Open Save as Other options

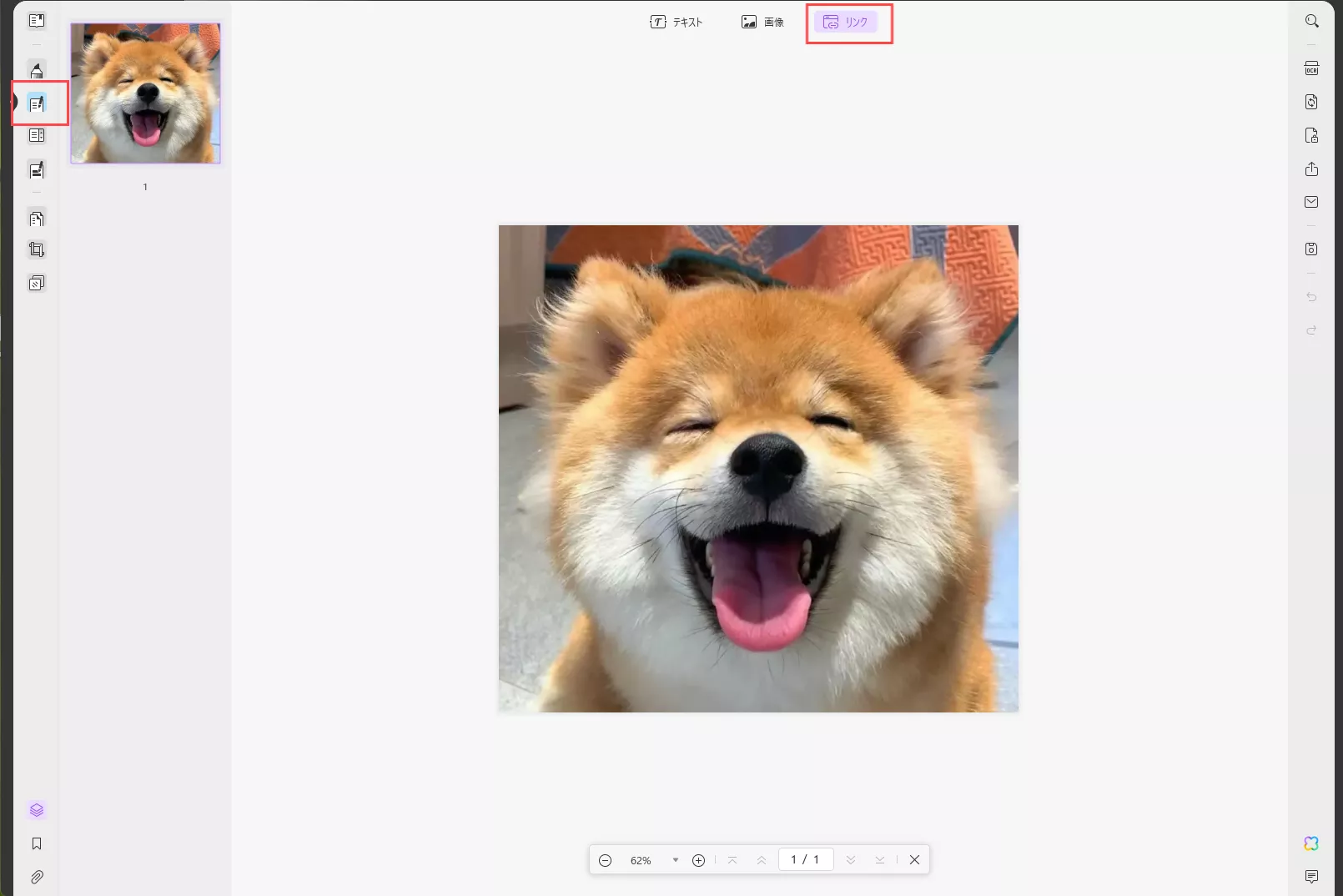point(1311,249)
